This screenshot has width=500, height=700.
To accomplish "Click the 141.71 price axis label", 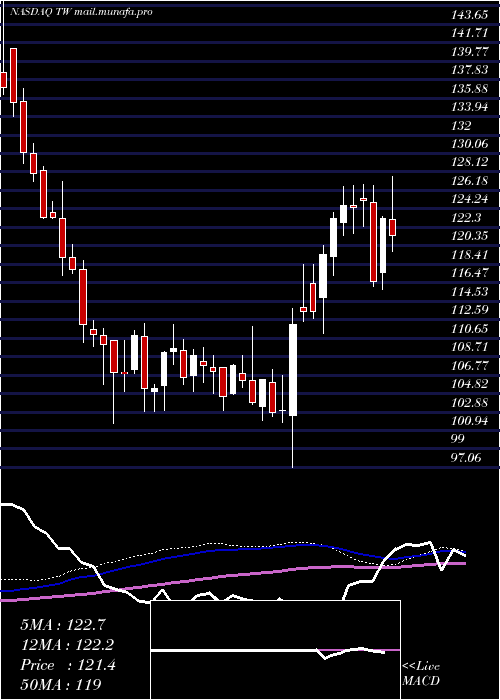I will pos(469,33).
